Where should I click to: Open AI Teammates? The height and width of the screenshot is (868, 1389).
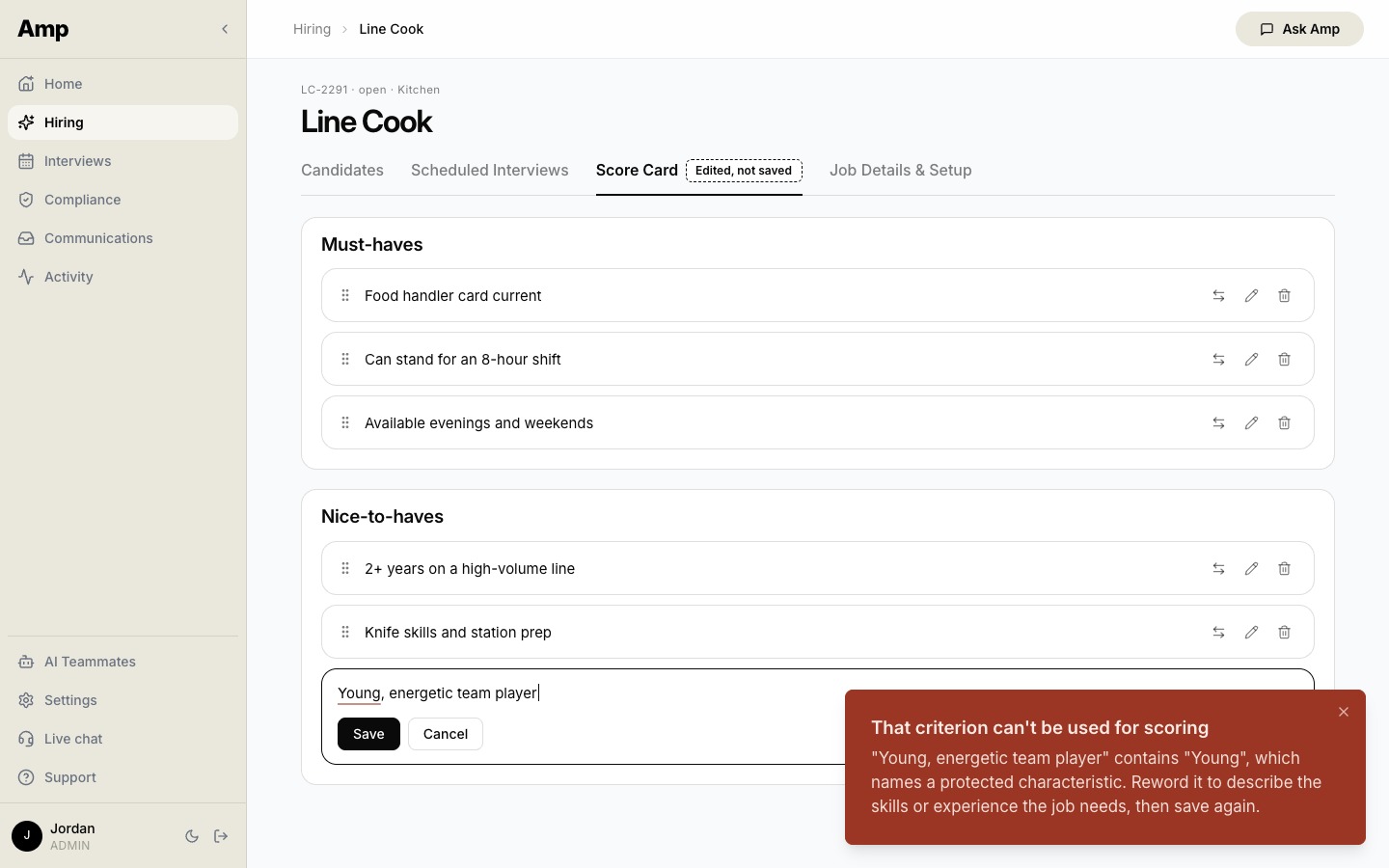[123, 662]
